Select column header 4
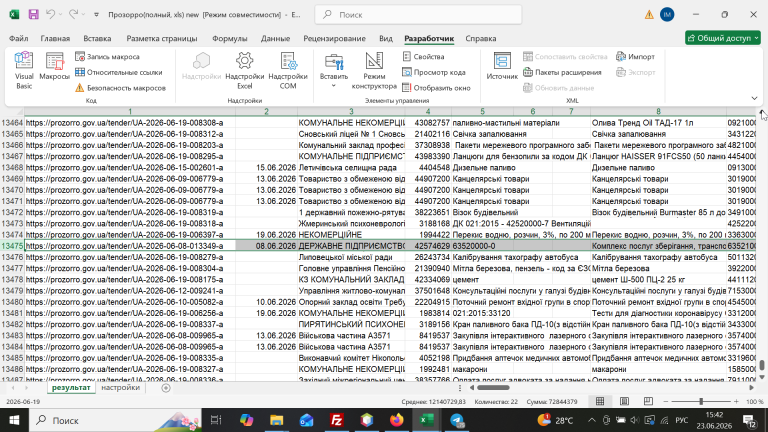 click(428, 112)
